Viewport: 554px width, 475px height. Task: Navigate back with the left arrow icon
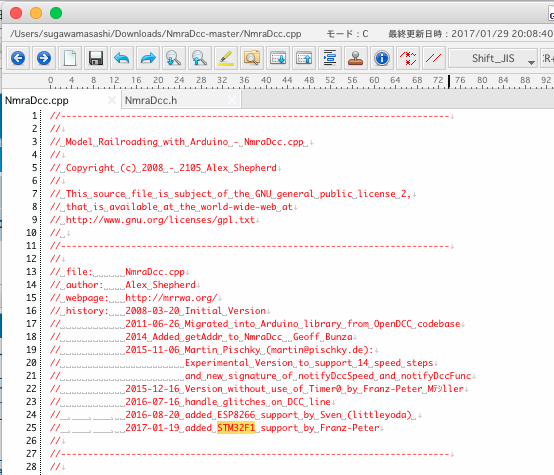click(x=18, y=58)
